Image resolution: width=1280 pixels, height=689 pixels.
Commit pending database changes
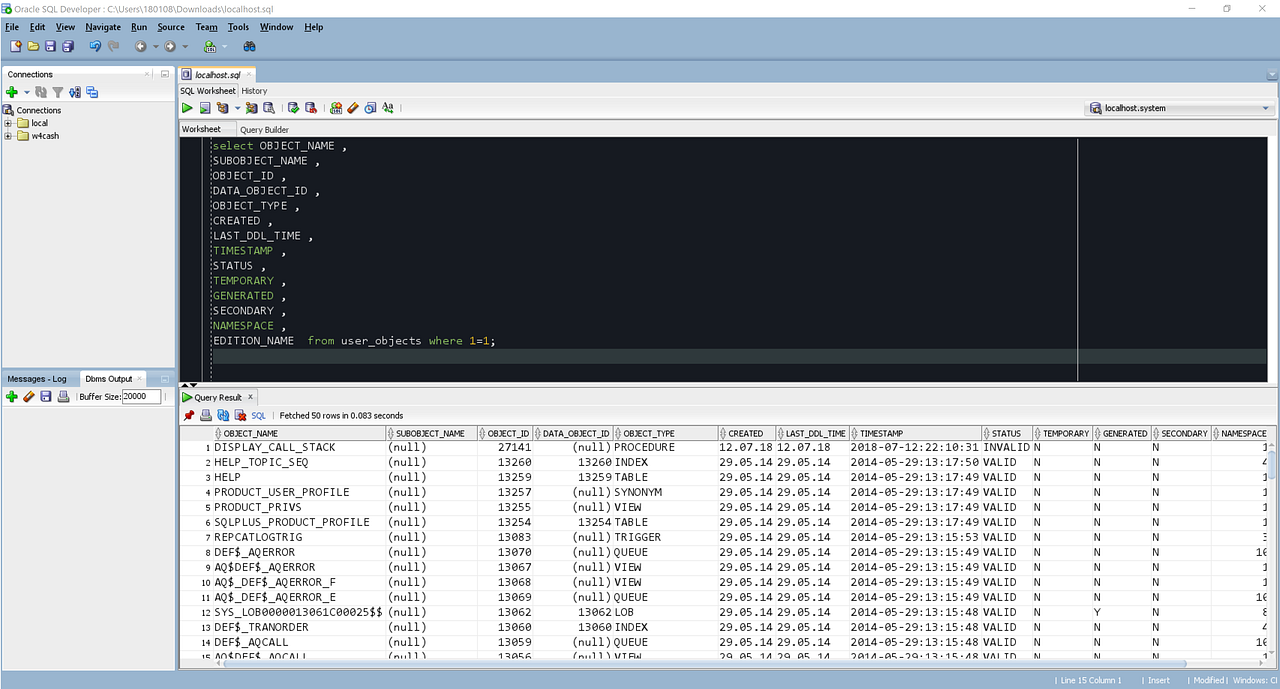(293, 108)
